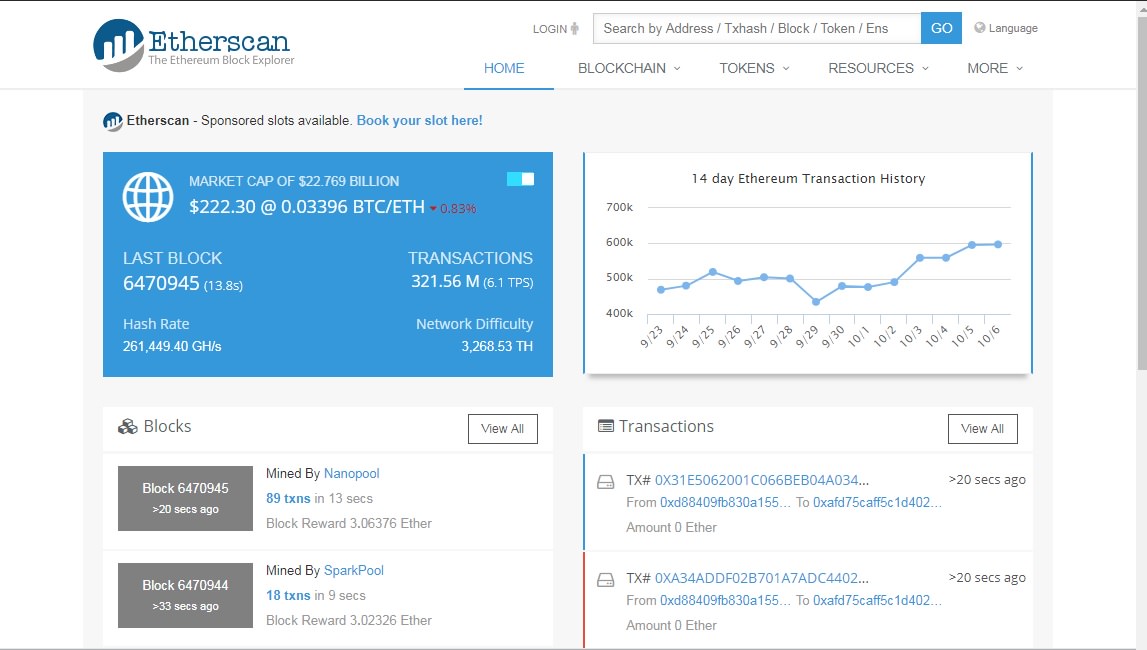Open From address in first transaction

(x=725, y=502)
